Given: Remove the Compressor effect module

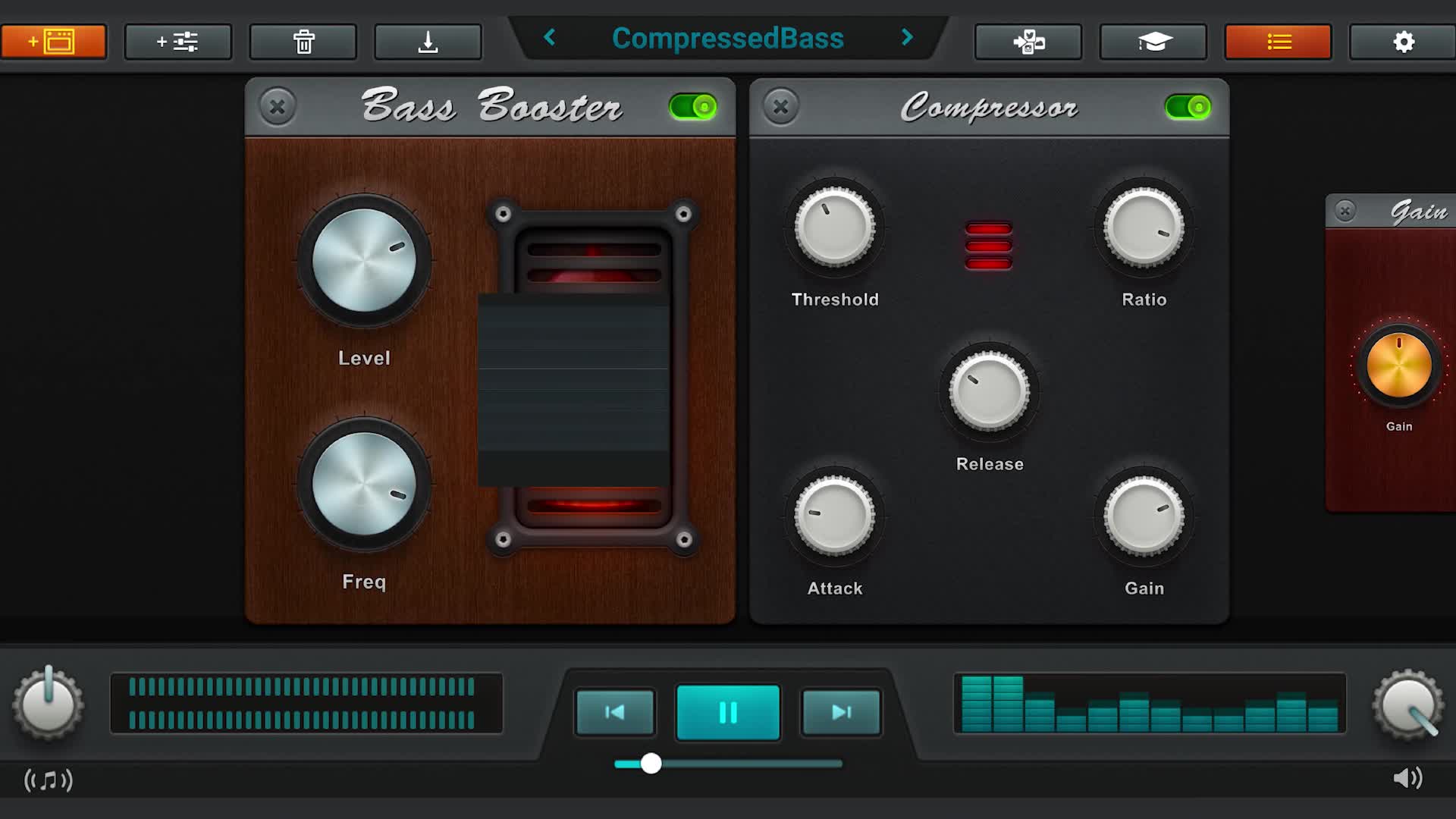Looking at the screenshot, I should tap(781, 106).
